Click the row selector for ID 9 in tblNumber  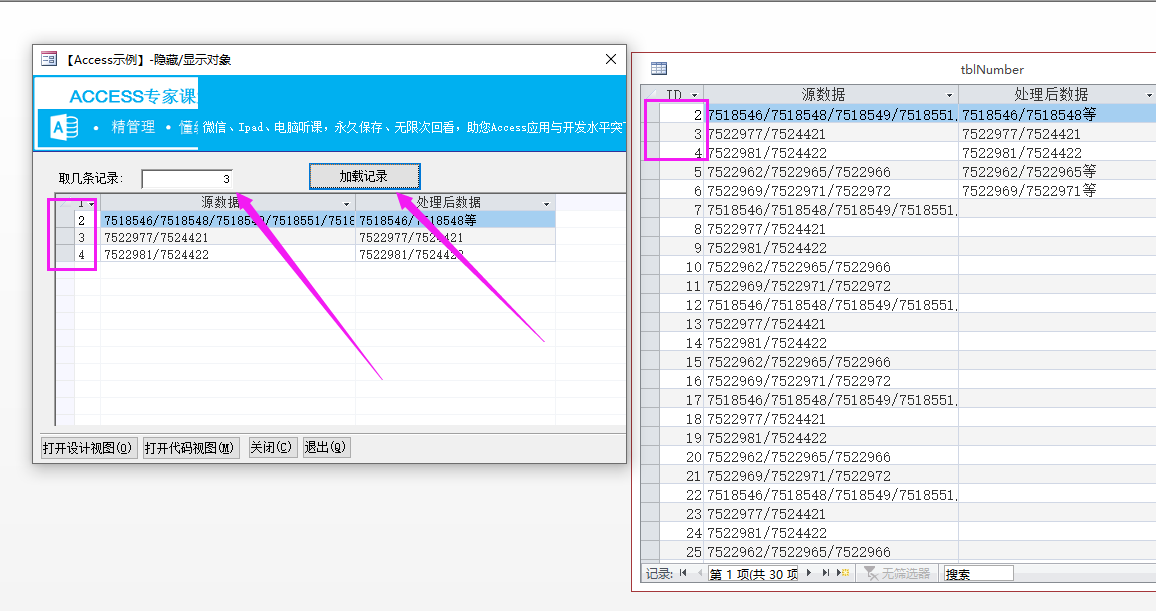[x=650, y=248]
